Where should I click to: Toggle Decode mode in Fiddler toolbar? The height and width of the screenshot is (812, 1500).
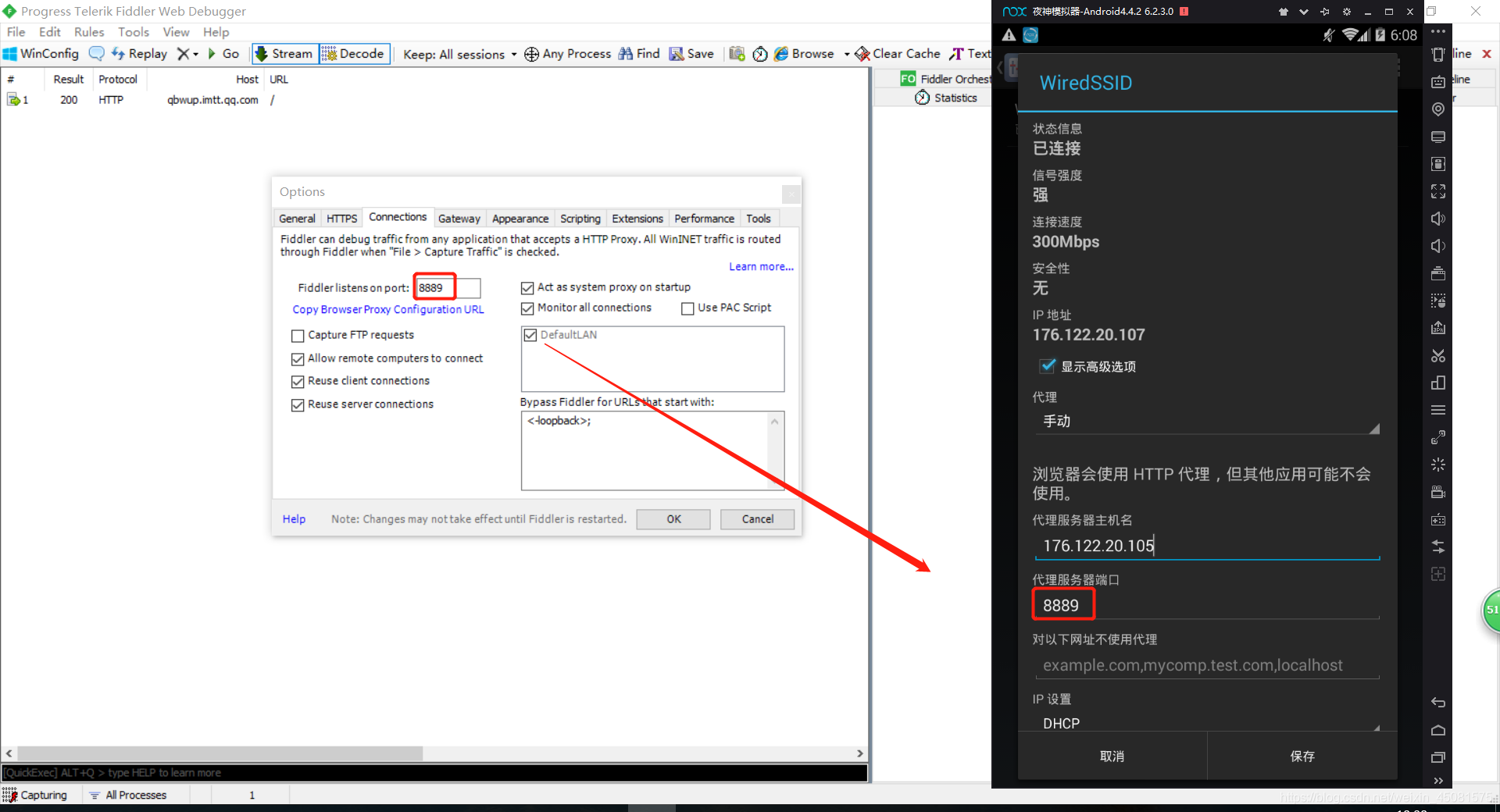click(354, 54)
